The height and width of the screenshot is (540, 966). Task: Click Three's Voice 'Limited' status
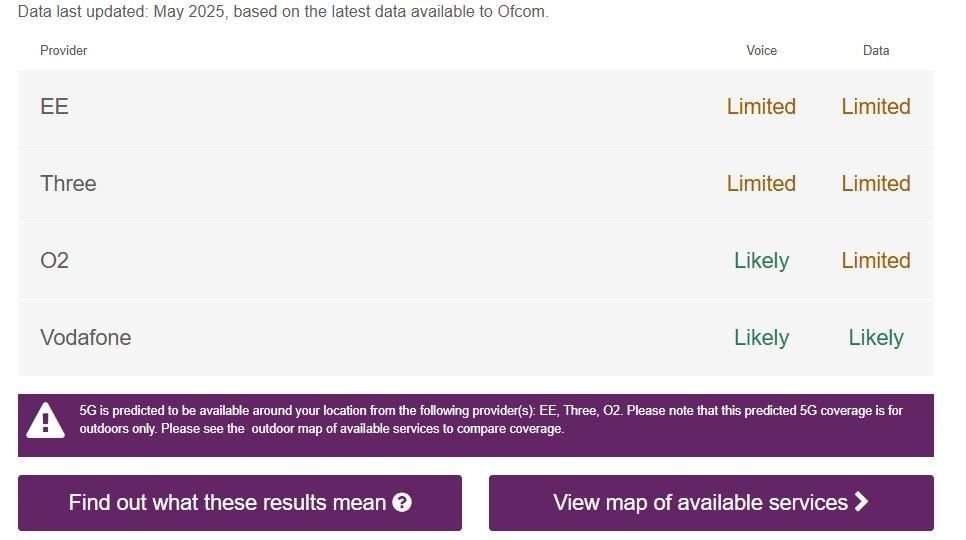[761, 184]
